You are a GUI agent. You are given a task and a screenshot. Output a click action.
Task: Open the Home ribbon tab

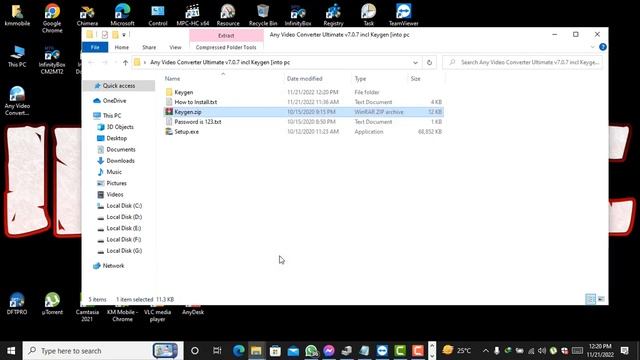pos(122,47)
